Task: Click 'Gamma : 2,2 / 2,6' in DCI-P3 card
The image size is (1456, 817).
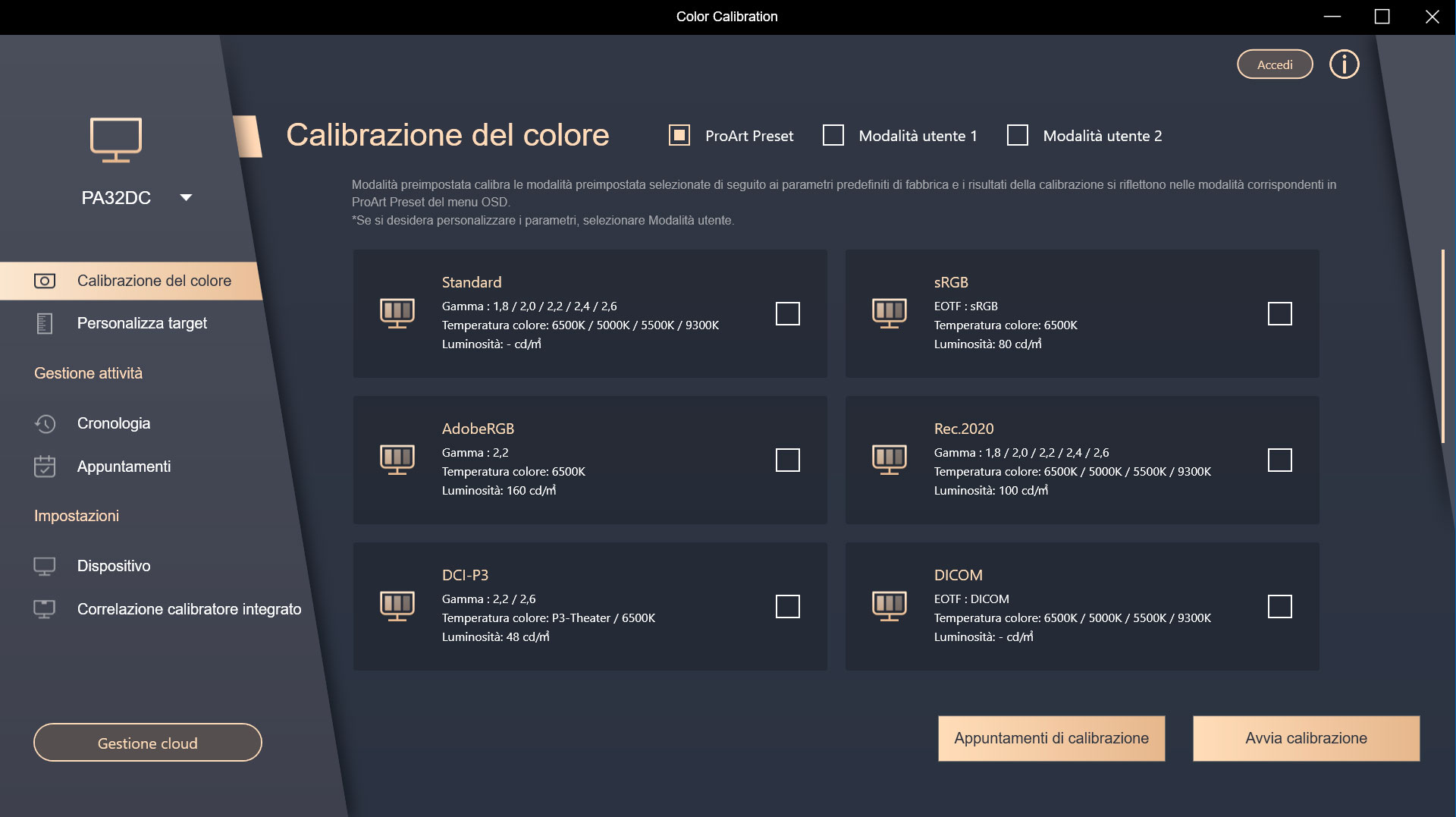Action: click(x=488, y=599)
